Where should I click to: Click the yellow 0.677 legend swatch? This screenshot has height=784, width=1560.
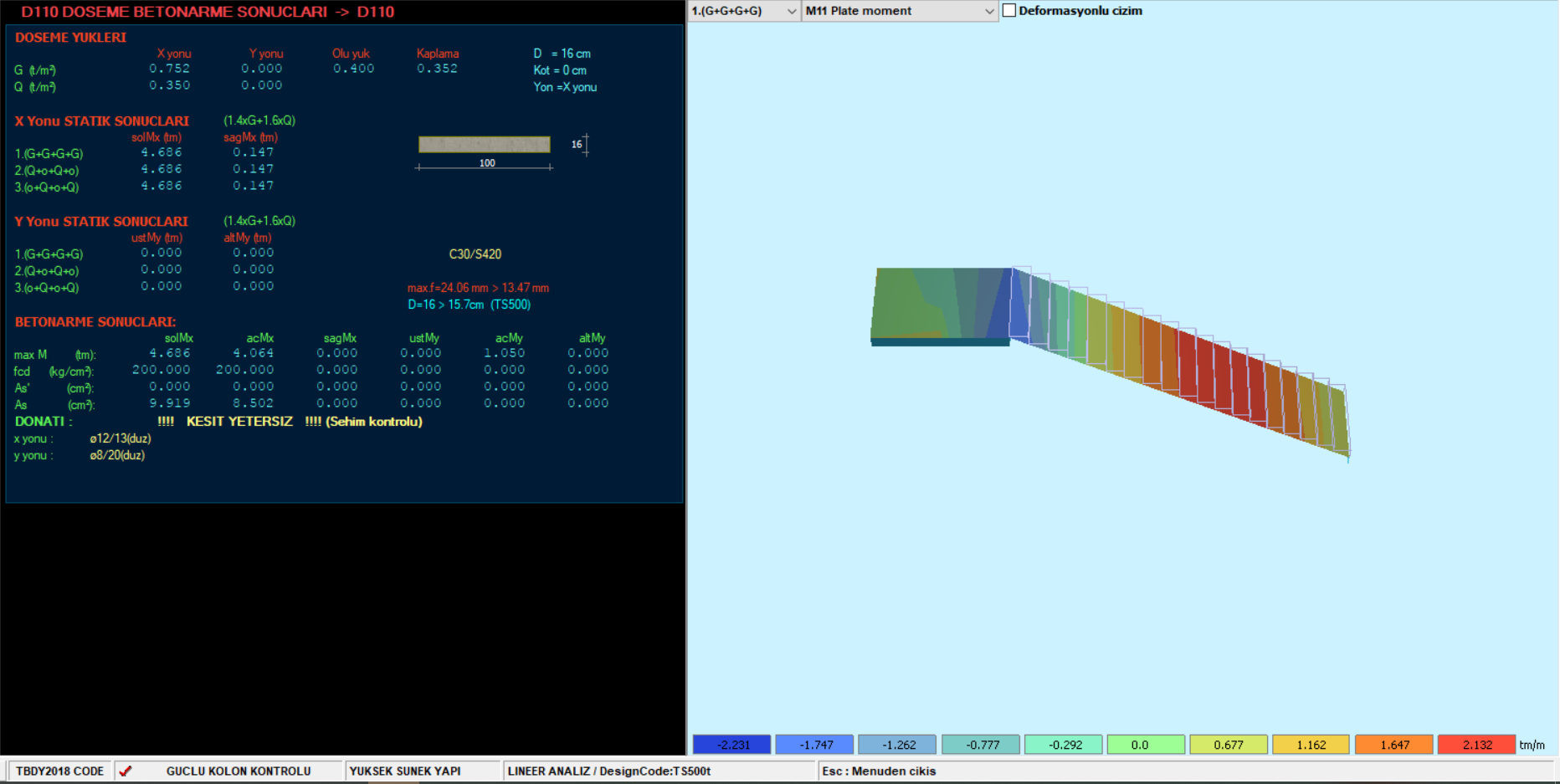click(1228, 745)
